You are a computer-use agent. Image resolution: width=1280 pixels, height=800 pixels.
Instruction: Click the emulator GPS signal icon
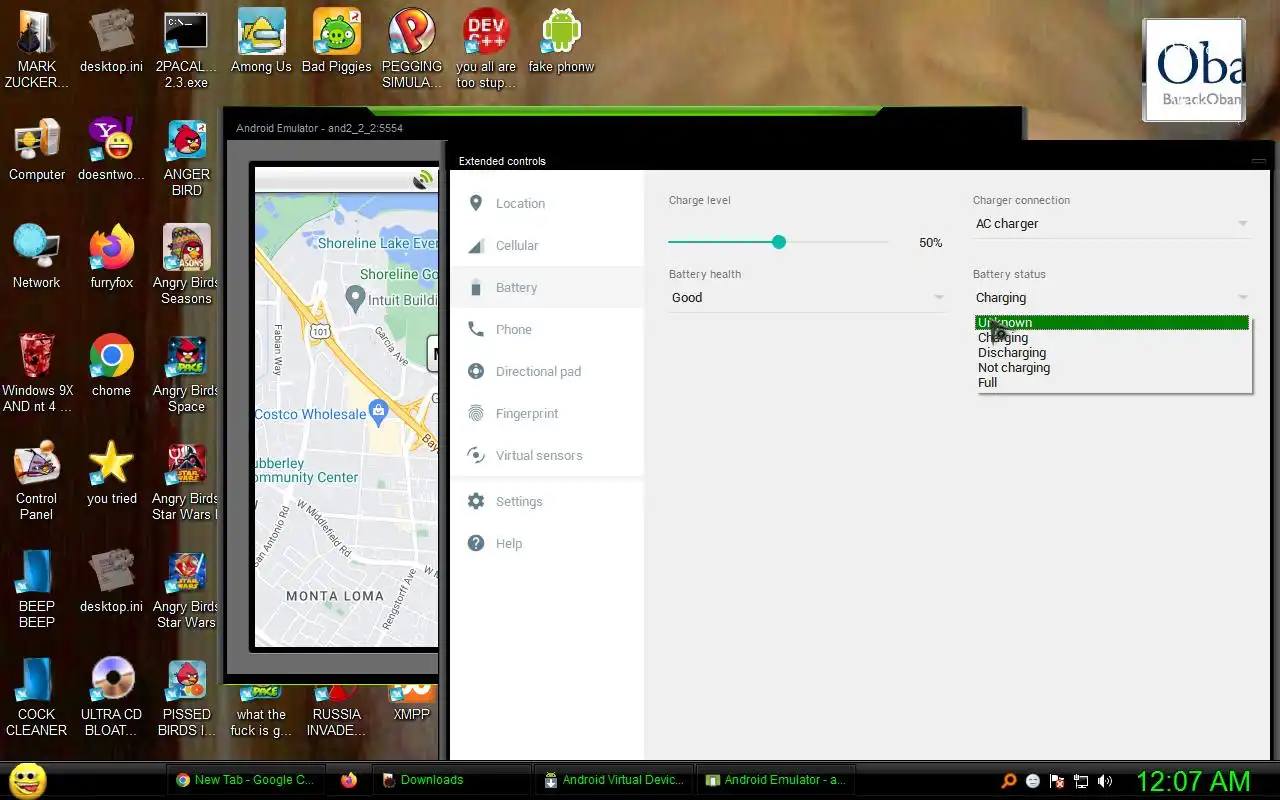tap(424, 180)
